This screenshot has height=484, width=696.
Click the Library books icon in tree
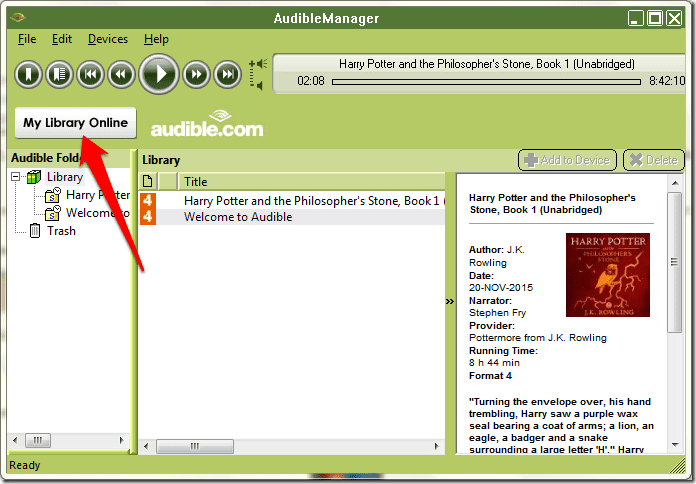(34, 177)
